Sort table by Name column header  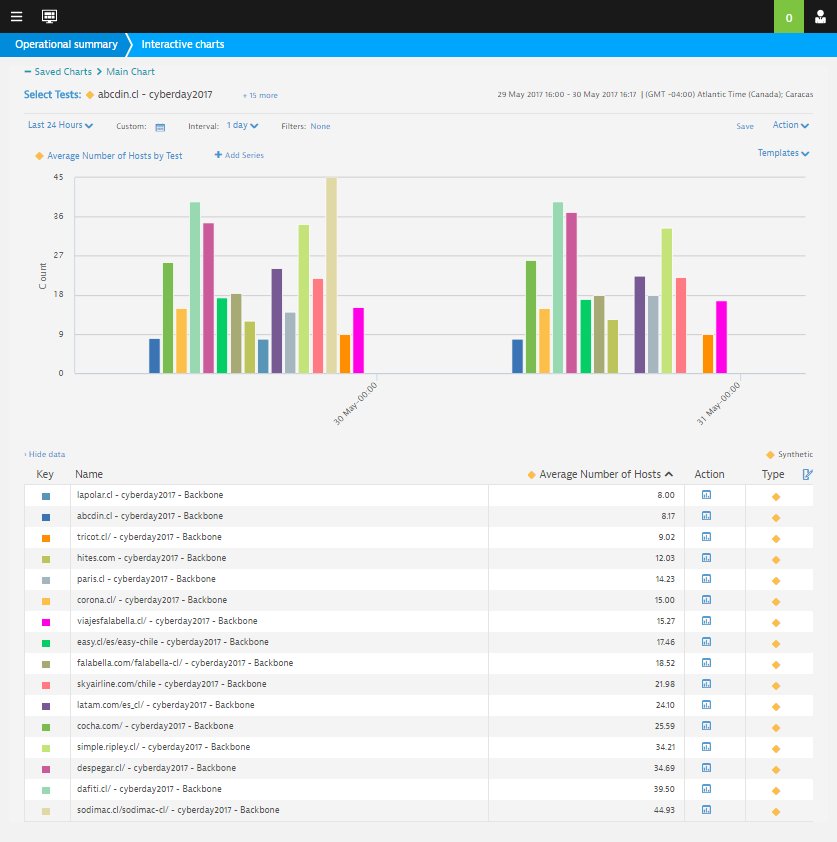click(x=89, y=474)
